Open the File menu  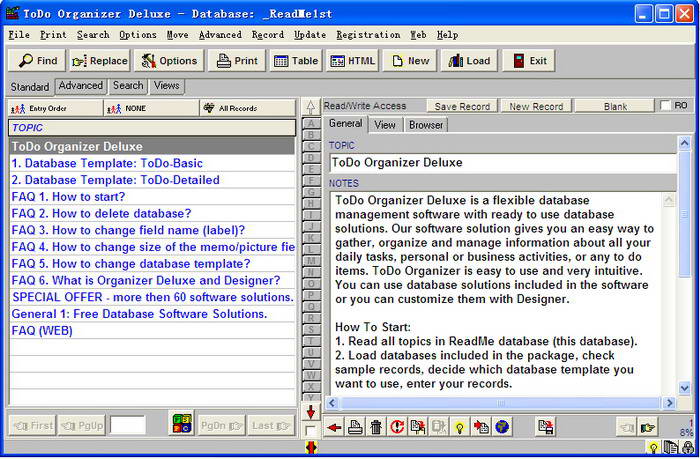pyautogui.click(x=19, y=35)
